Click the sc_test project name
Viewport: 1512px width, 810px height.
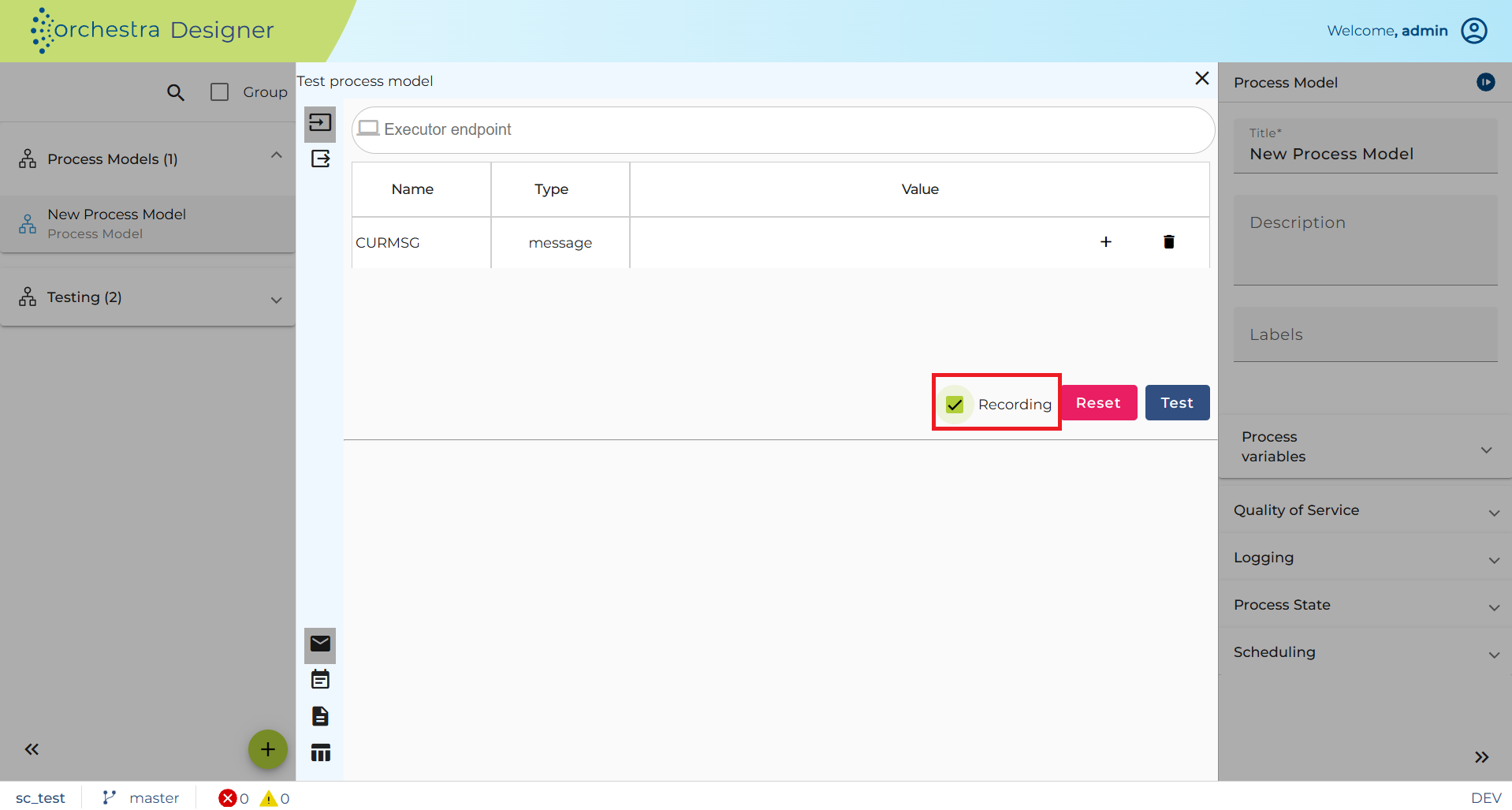40,798
